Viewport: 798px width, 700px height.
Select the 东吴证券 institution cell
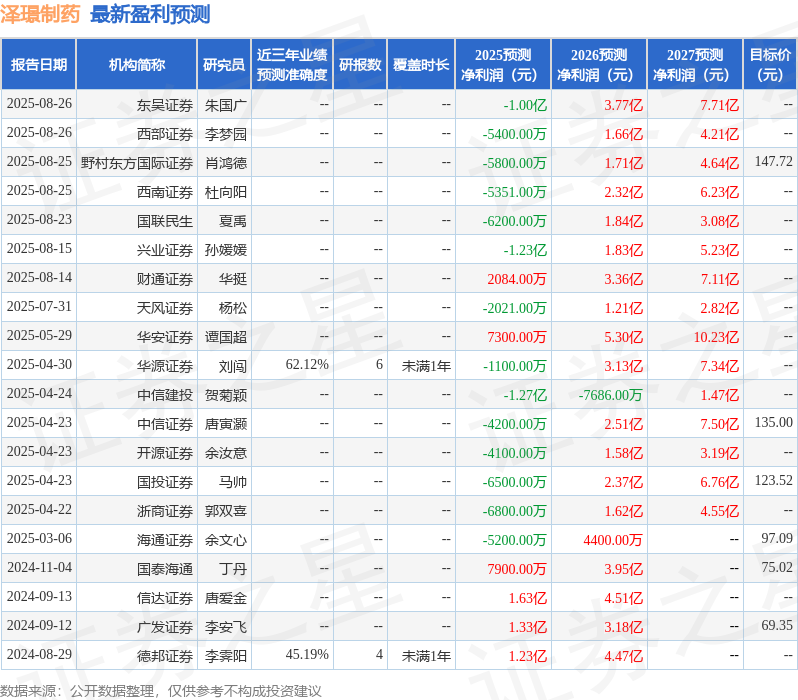click(x=136, y=105)
